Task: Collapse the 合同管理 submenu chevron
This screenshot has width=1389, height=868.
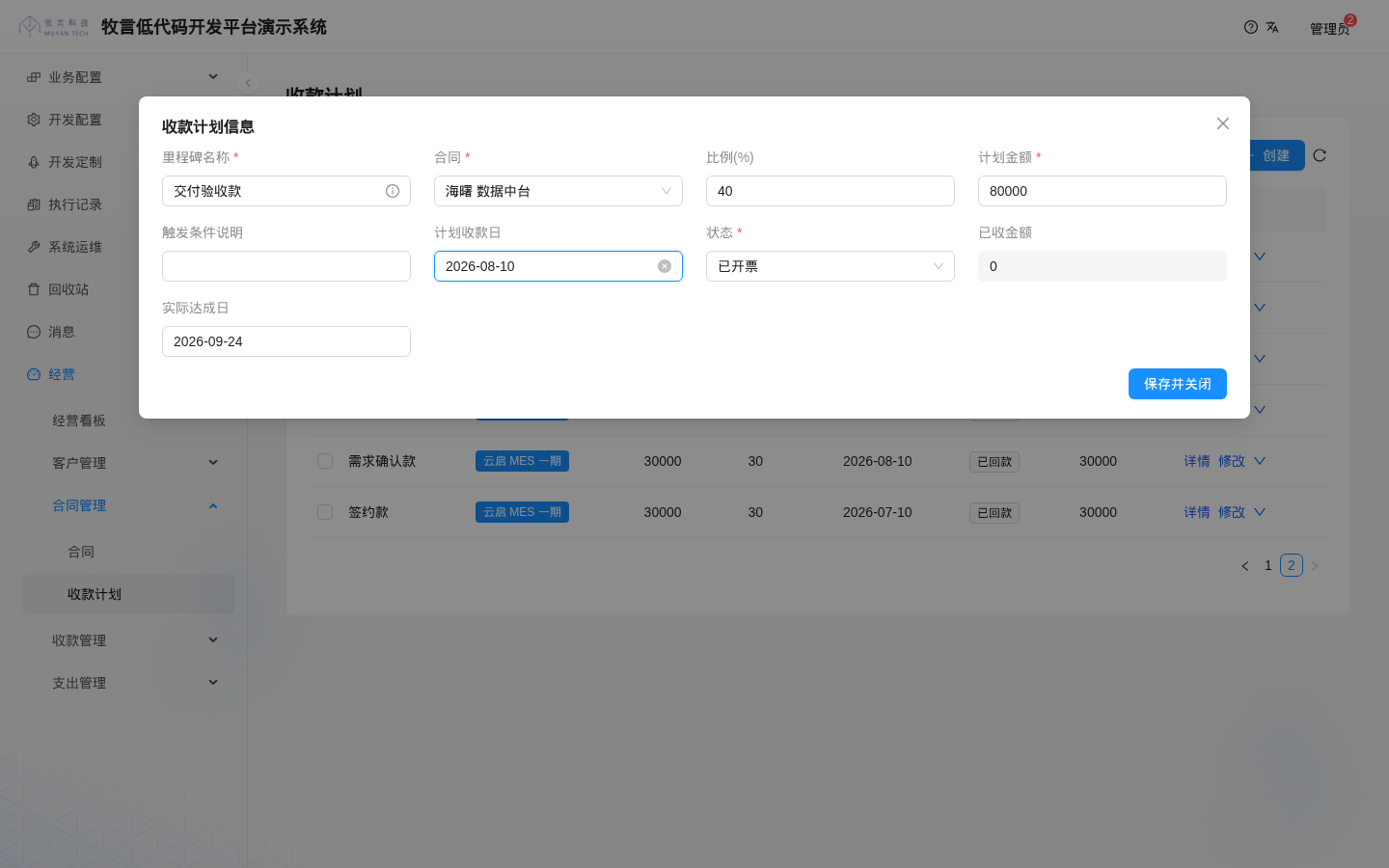Action: tap(213, 505)
